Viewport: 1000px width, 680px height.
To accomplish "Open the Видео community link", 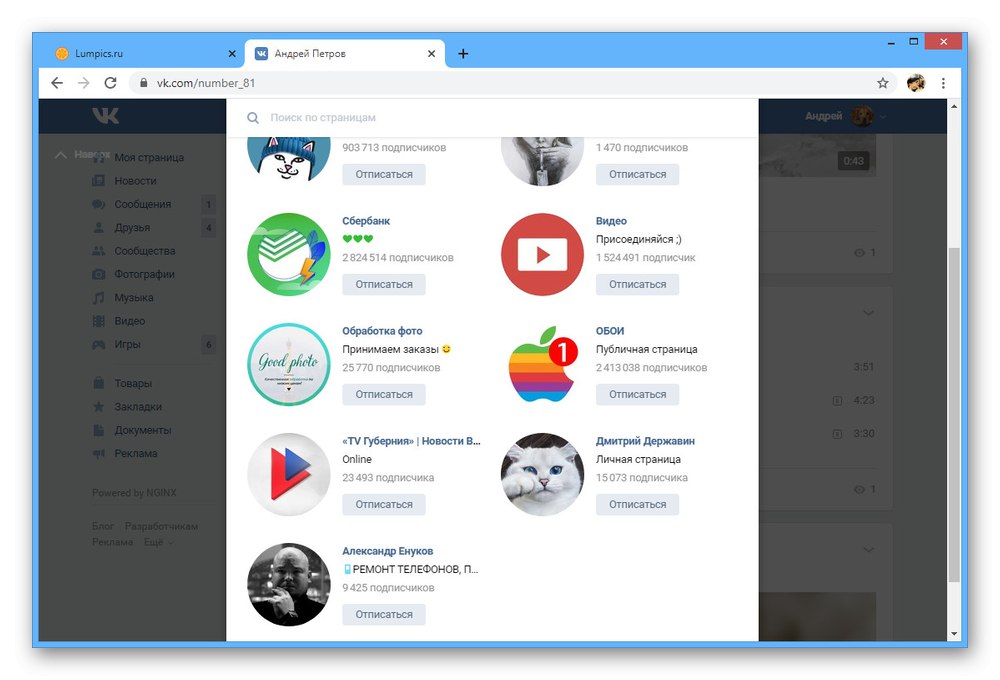I will point(611,221).
